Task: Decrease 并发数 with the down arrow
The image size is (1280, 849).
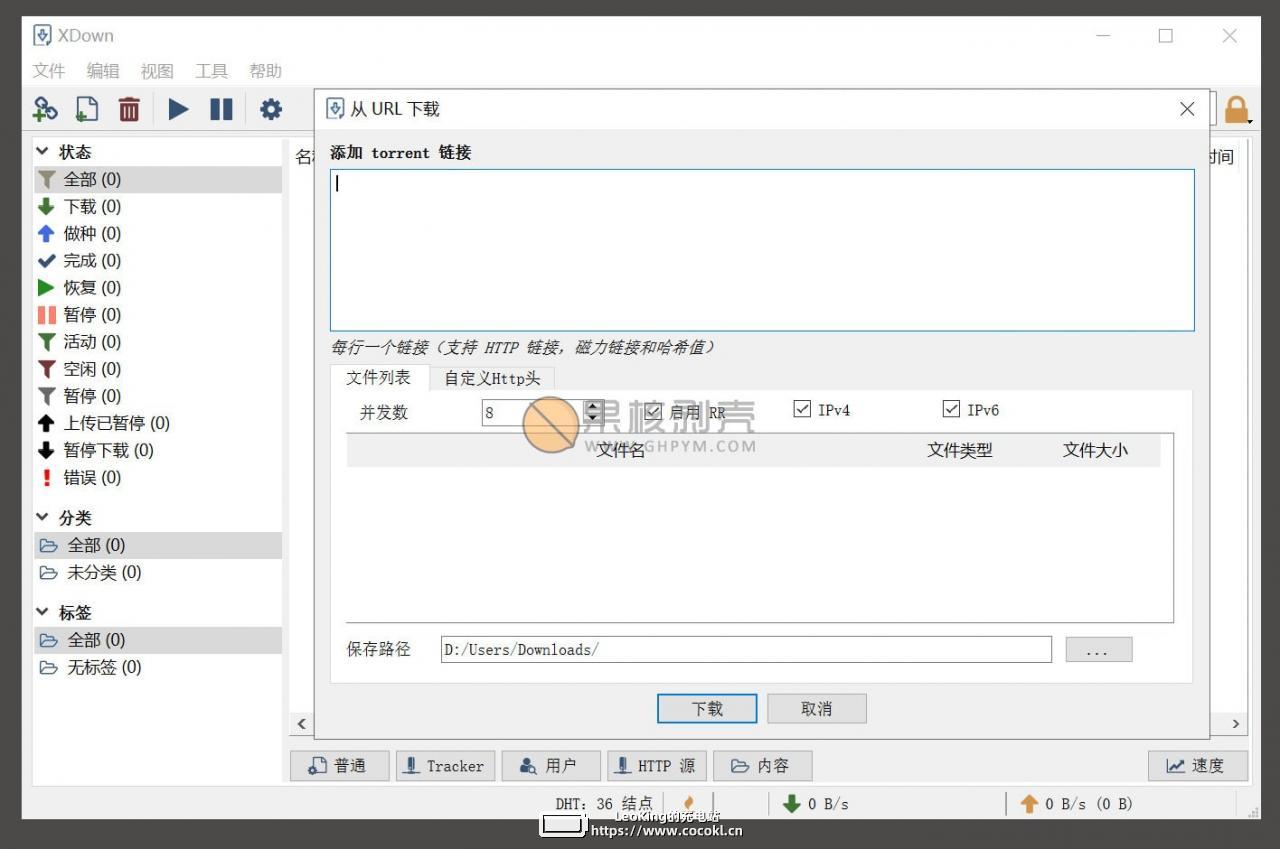Action: point(593,417)
